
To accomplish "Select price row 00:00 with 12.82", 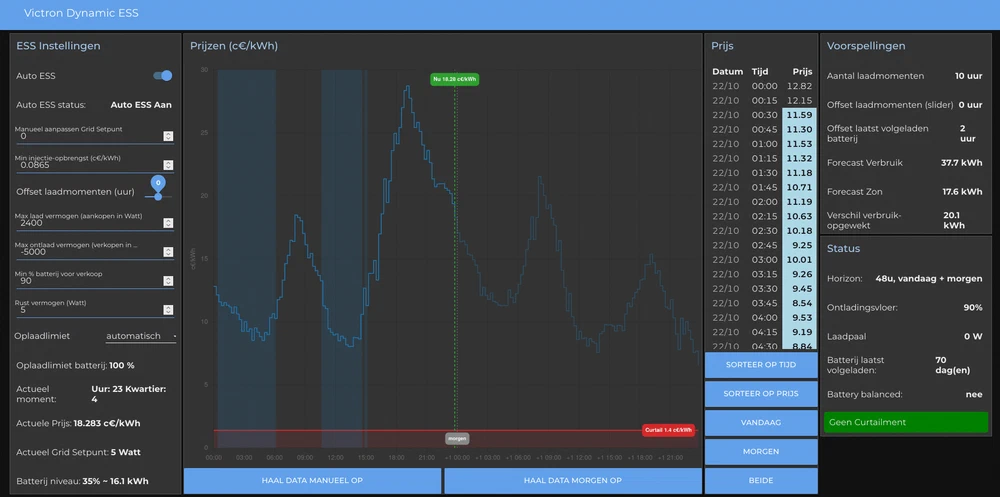I will [x=762, y=86].
